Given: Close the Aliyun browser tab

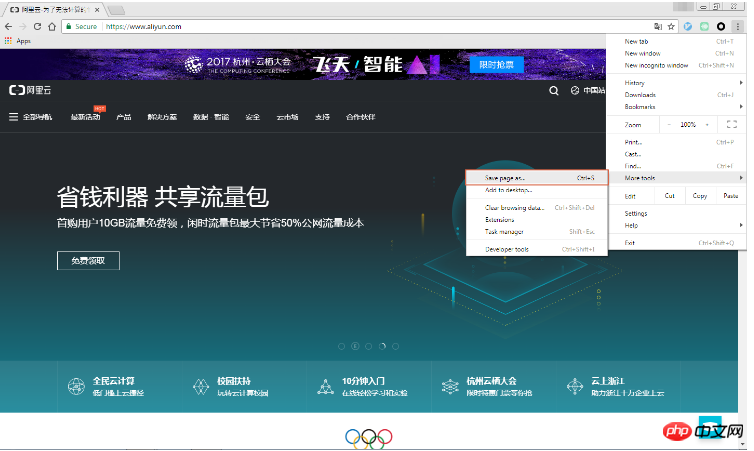Looking at the screenshot, I should click(97, 10).
